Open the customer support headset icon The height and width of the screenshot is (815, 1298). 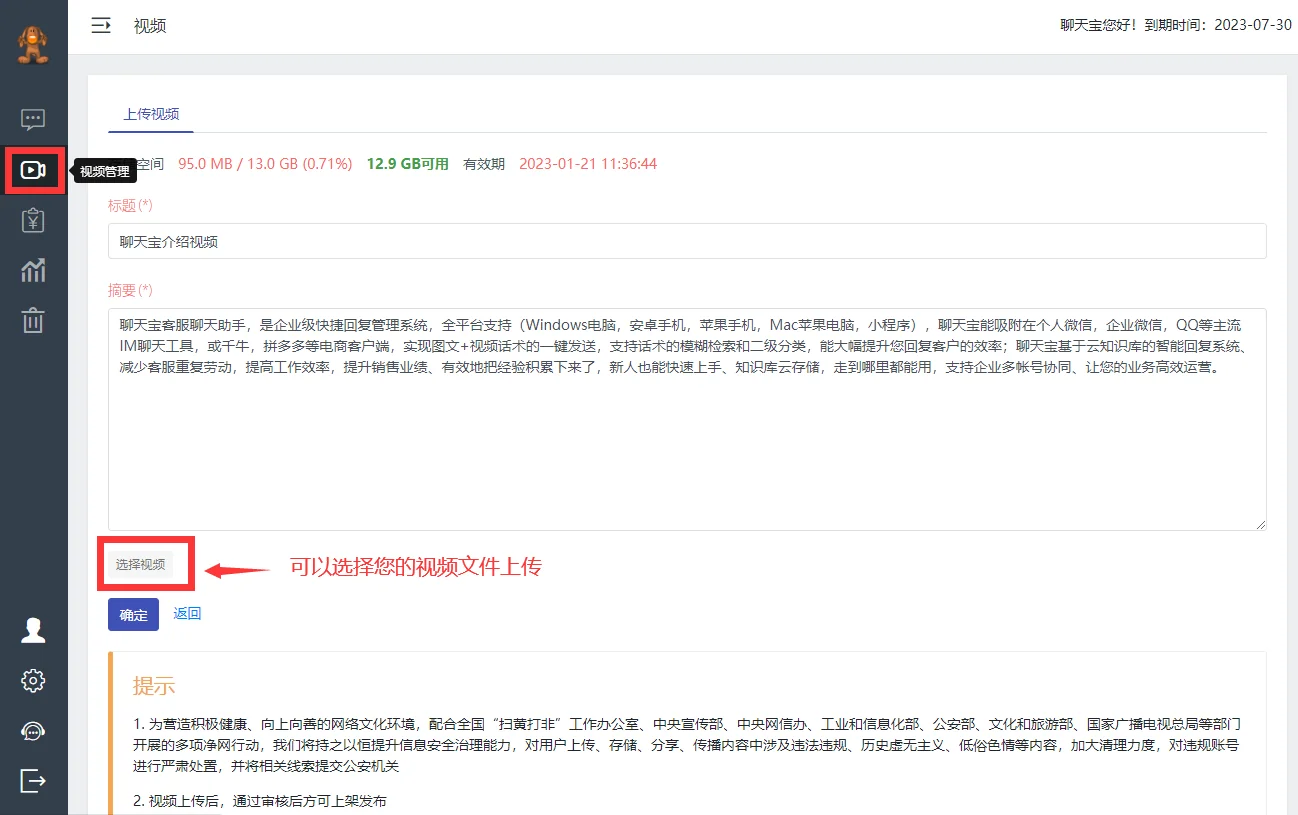pyautogui.click(x=33, y=731)
